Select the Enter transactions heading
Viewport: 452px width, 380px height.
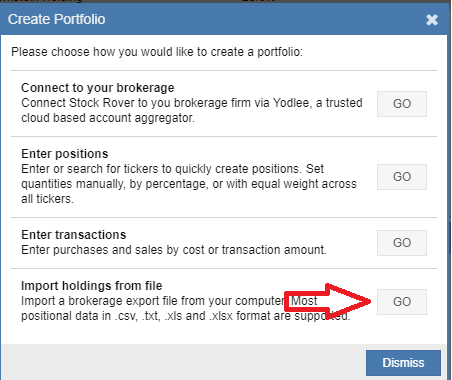click(74, 235)
